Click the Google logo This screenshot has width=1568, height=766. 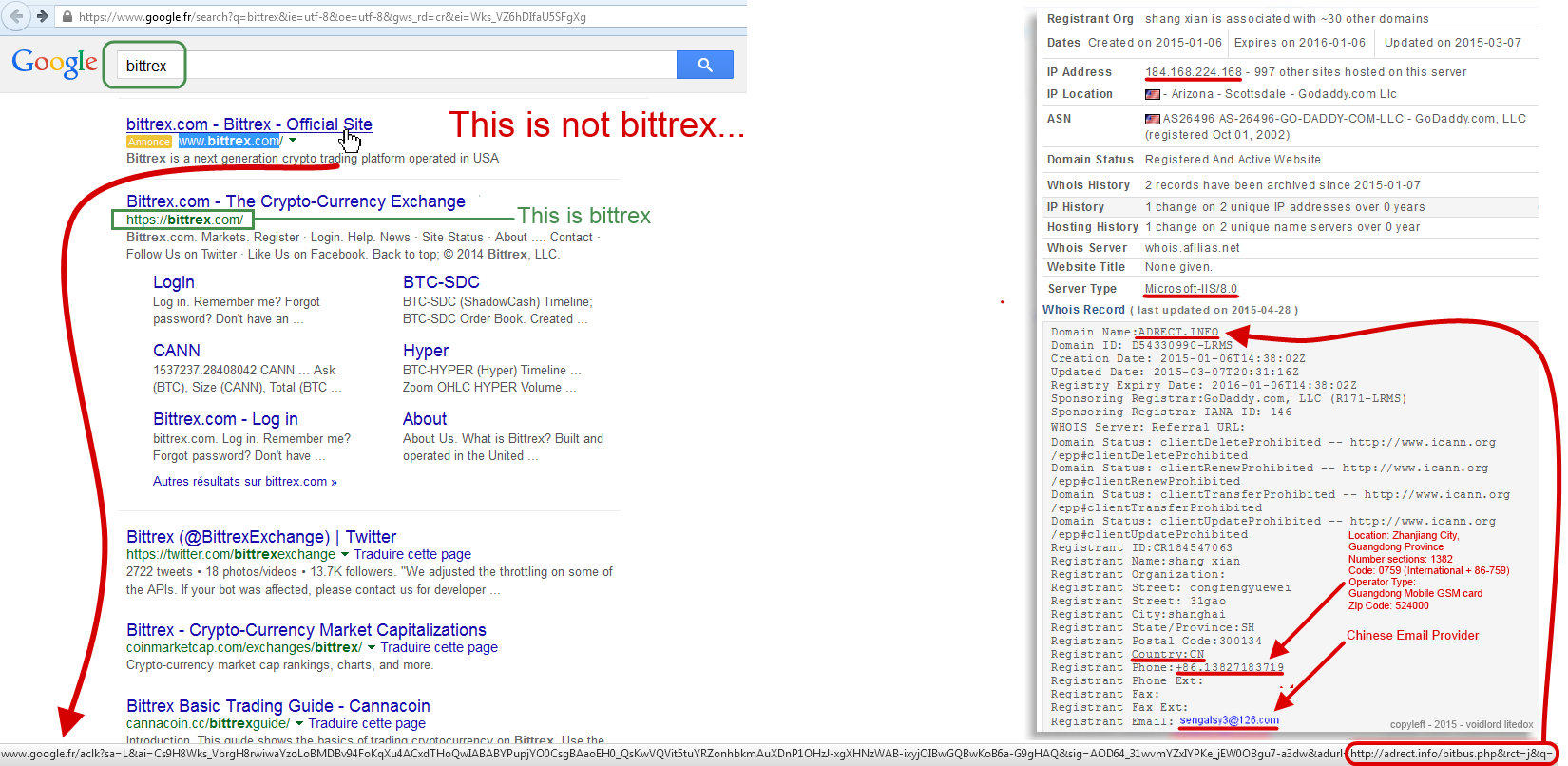[54, 63]
